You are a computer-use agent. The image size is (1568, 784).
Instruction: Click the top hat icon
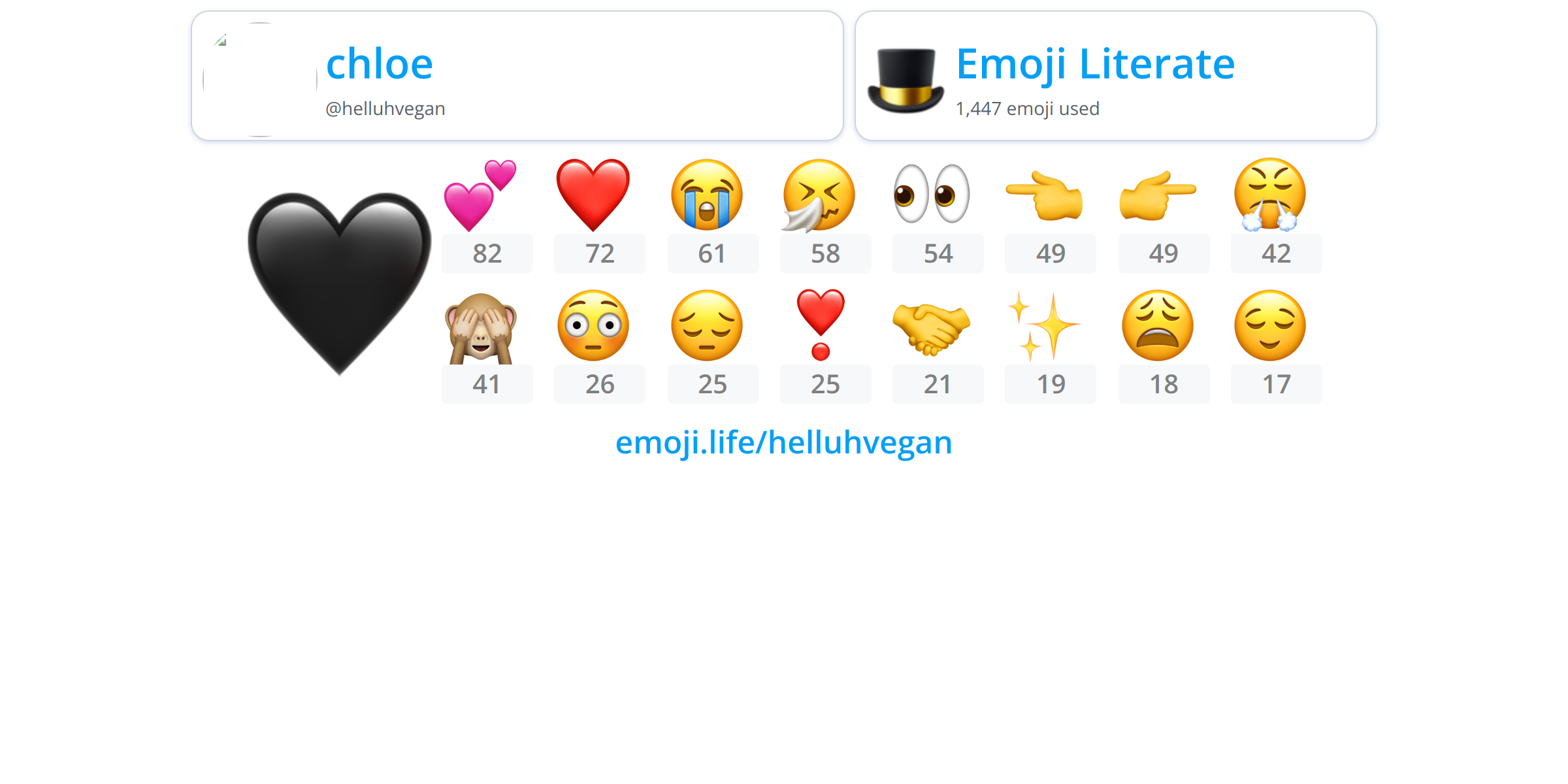click(906, 80)
